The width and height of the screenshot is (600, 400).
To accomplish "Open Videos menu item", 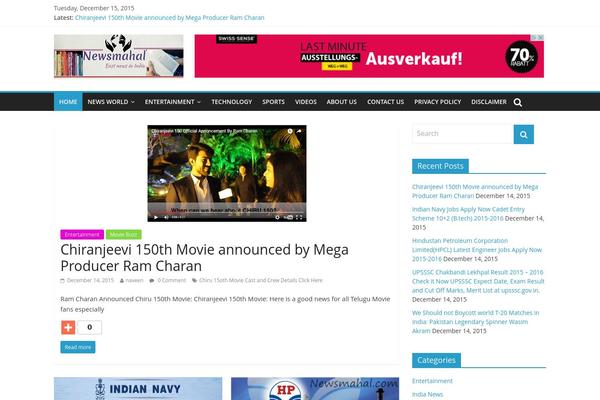I will [306, 102].
